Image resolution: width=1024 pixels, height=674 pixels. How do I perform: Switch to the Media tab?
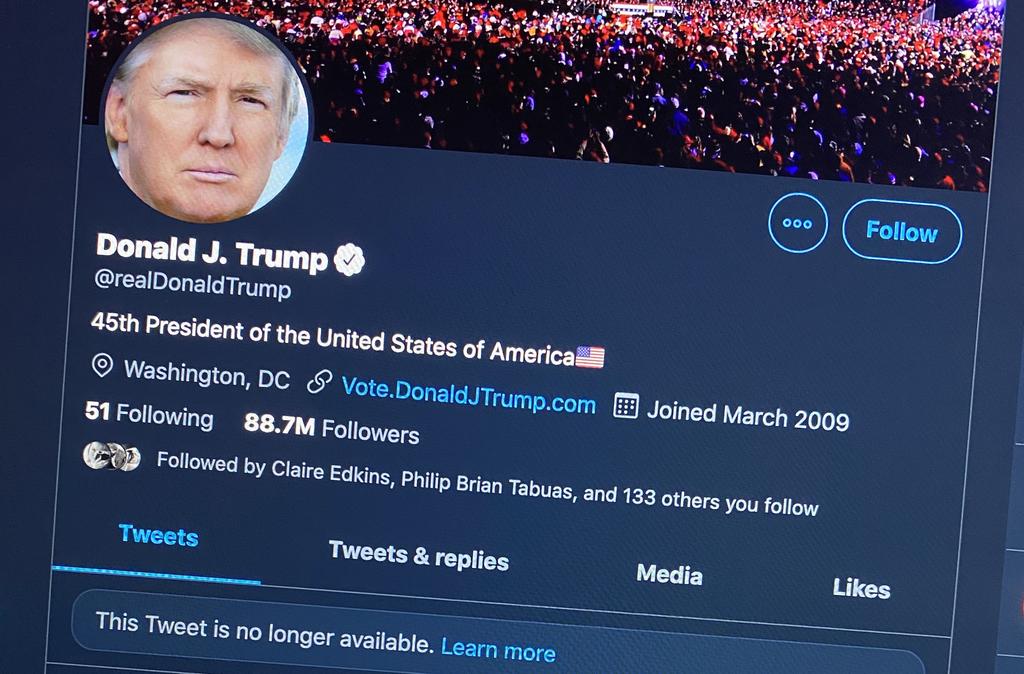pos(669,574)
